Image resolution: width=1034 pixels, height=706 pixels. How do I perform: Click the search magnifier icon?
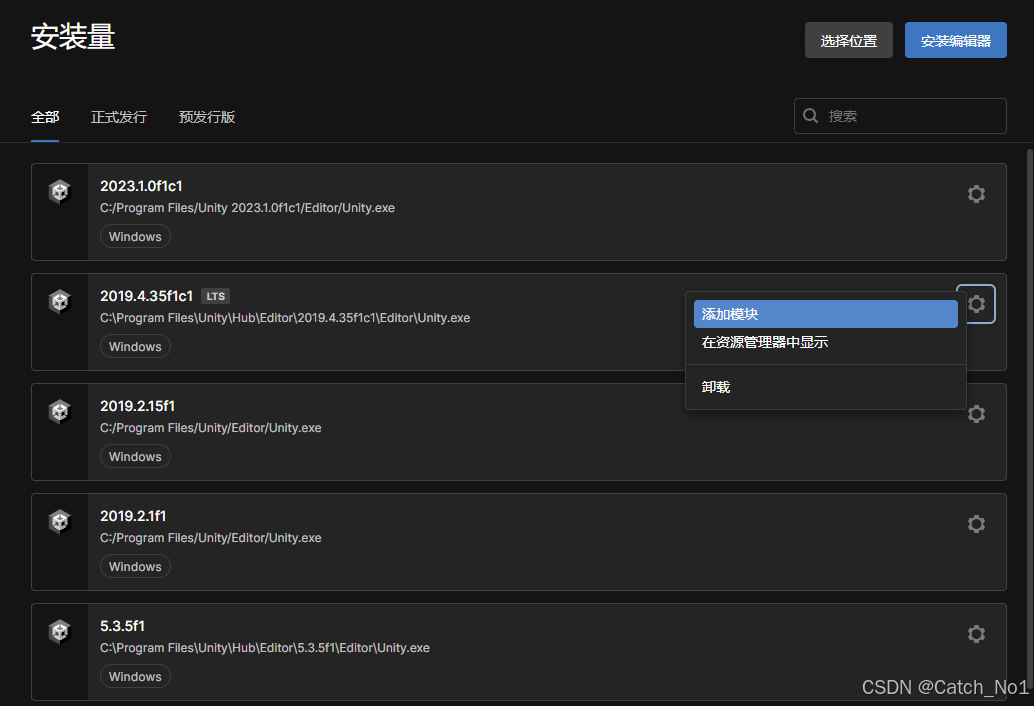pos(810,116)
